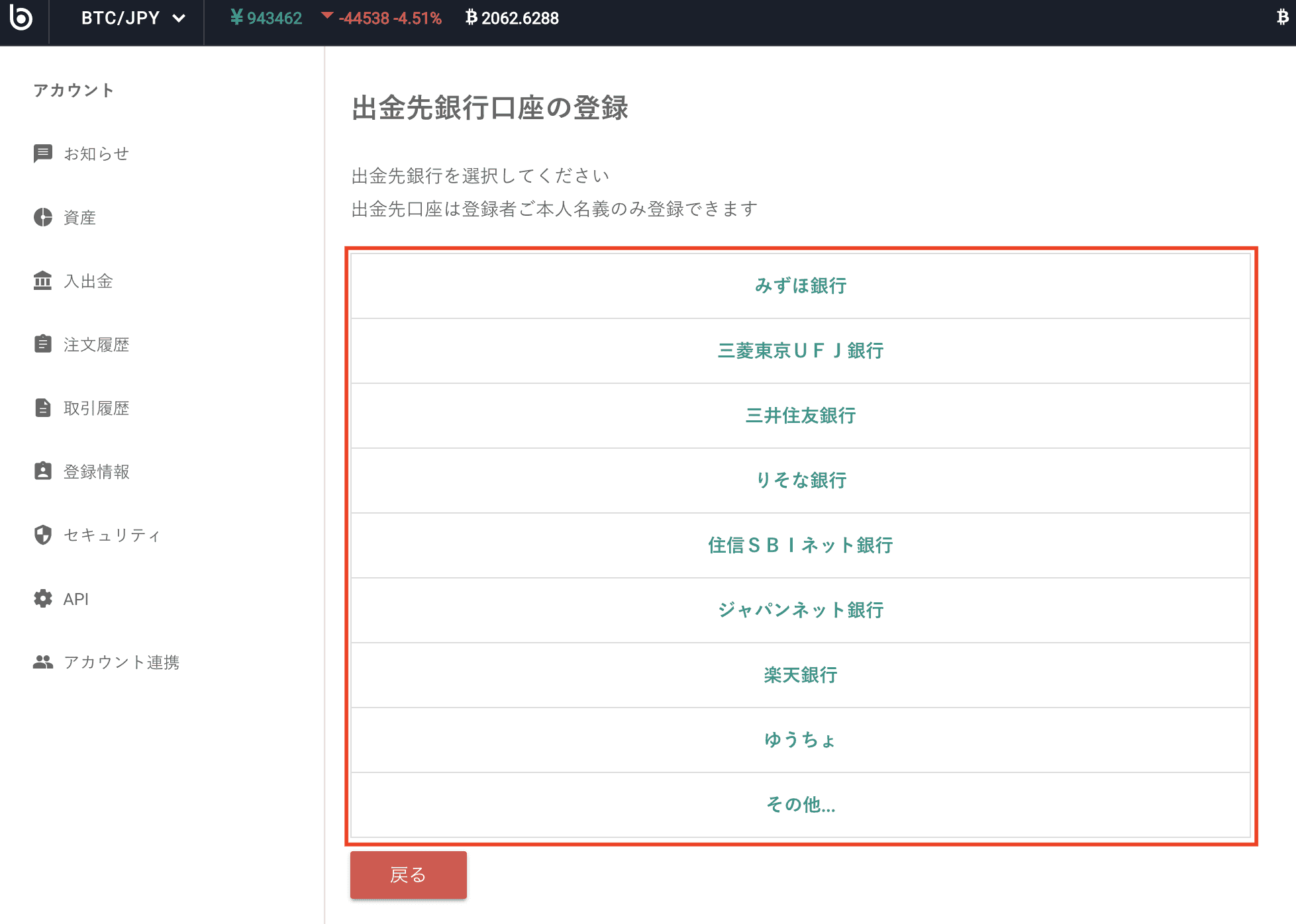Click the bitcoin symbol at top right
1296x924 pixels.
click(x=1282, y=18)
